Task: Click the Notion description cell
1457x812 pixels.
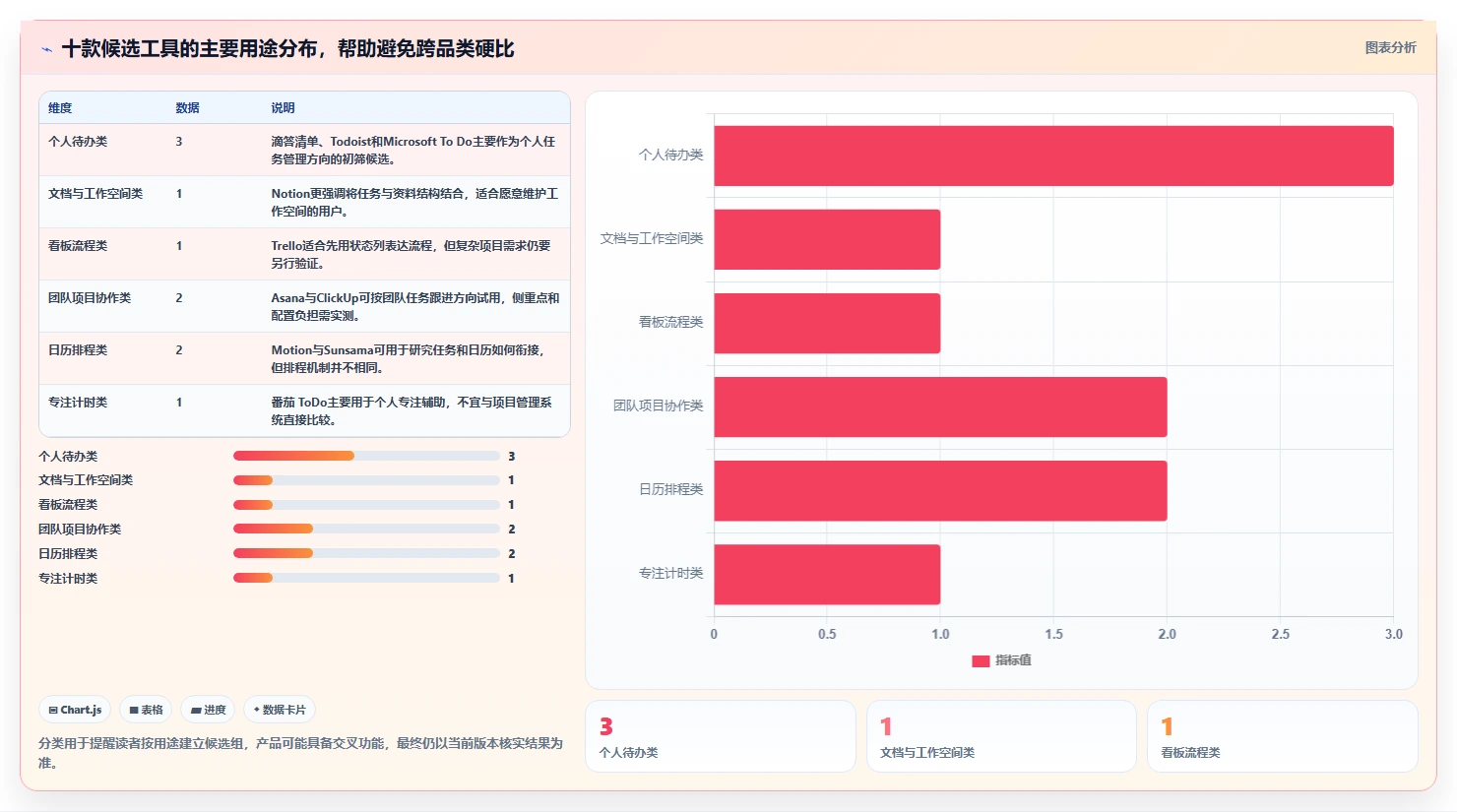Action: point(414,203)
